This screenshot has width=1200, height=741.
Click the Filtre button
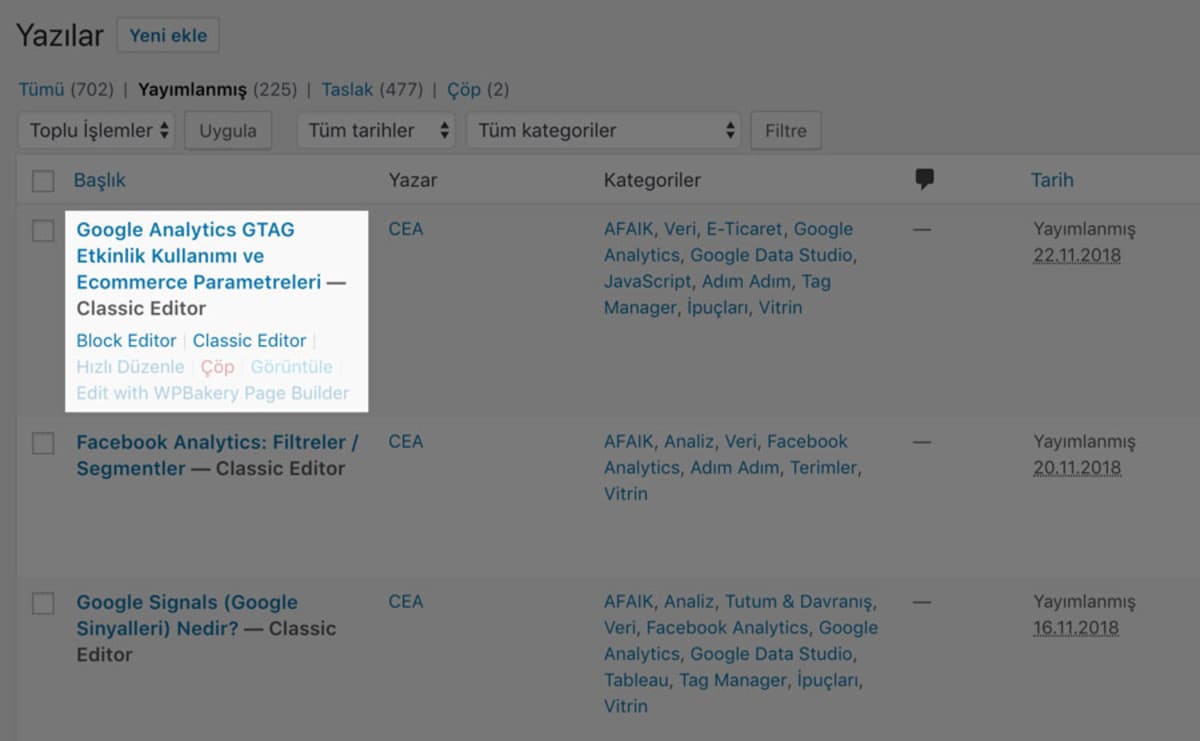[x=786, y=131]
